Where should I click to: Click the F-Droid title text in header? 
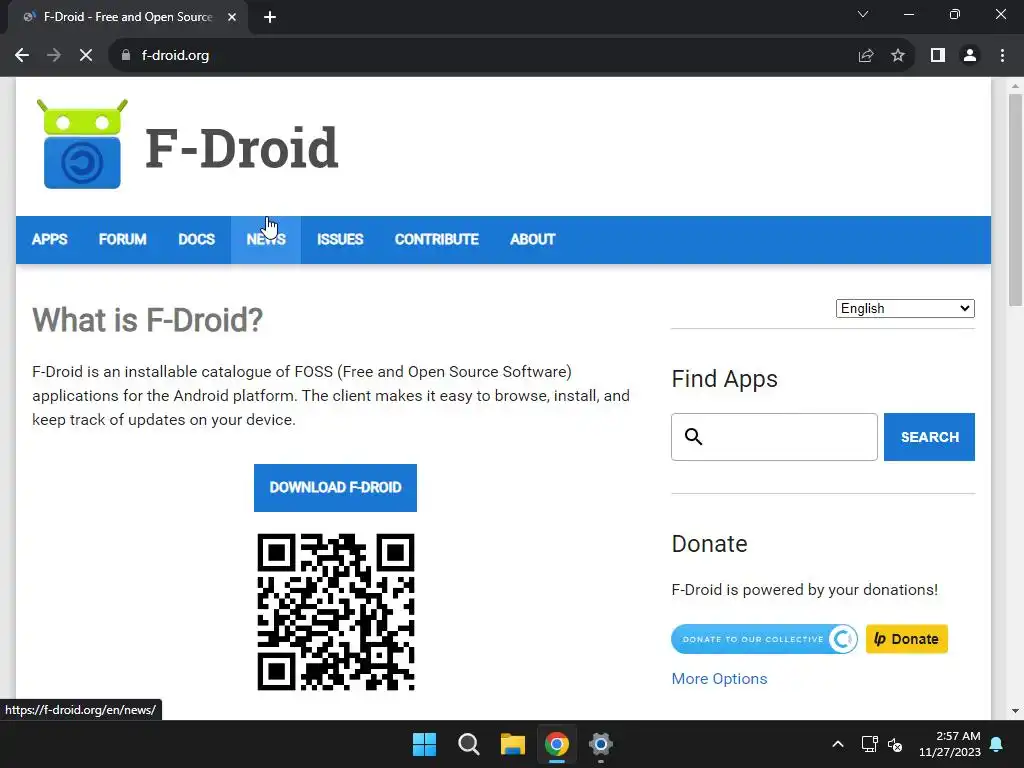click(x=242, y=148)
